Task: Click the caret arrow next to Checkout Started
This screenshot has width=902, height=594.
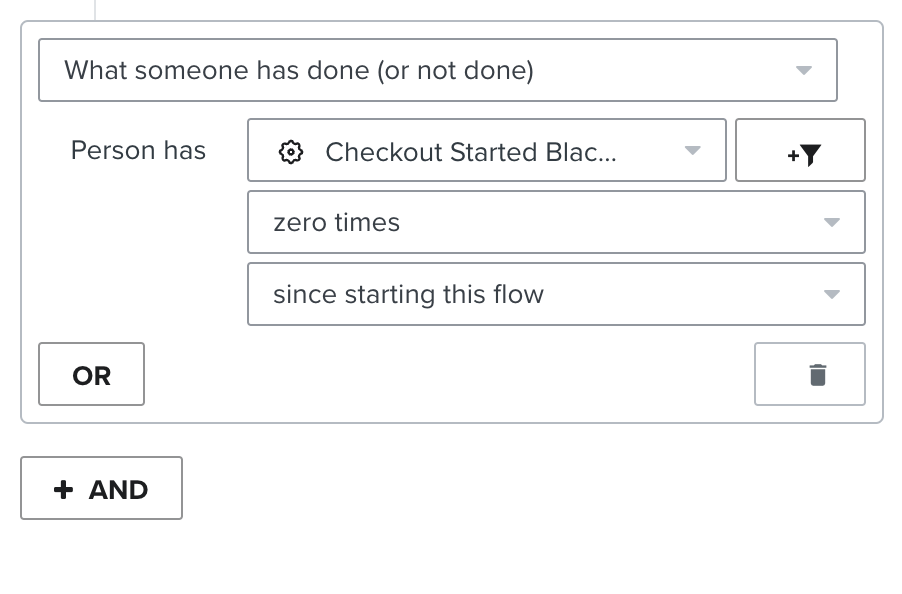Action: [x=692, y=151]
